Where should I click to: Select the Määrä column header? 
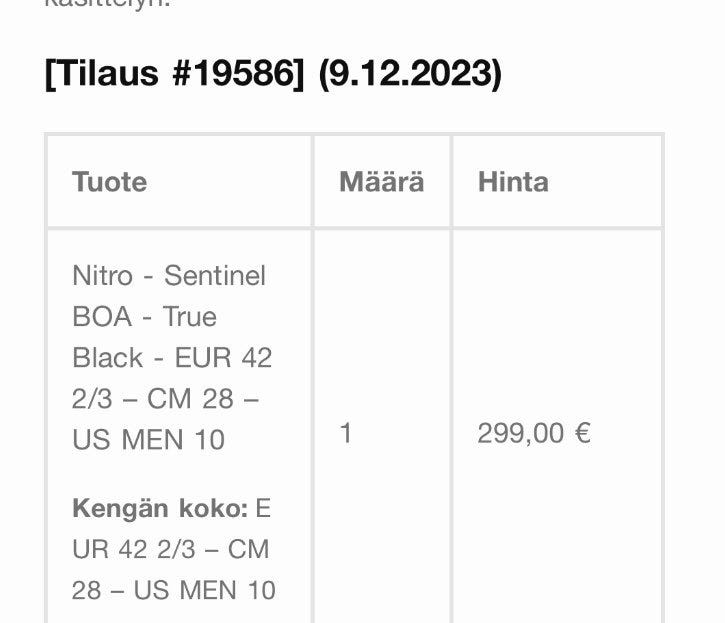tap(381, 182)
